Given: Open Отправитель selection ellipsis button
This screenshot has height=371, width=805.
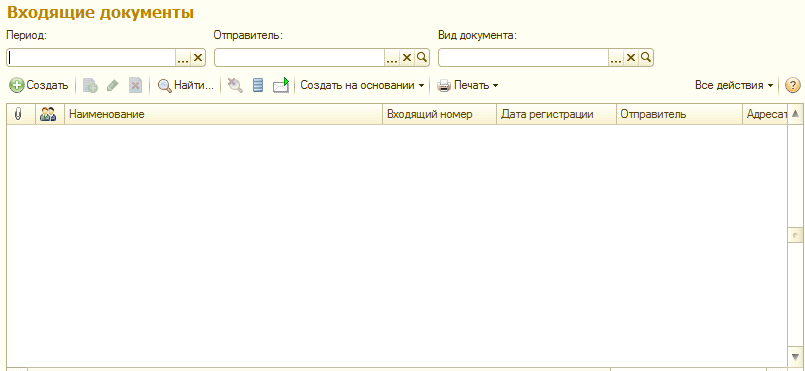Looking at the screenshot, I should tap(392, 58).
